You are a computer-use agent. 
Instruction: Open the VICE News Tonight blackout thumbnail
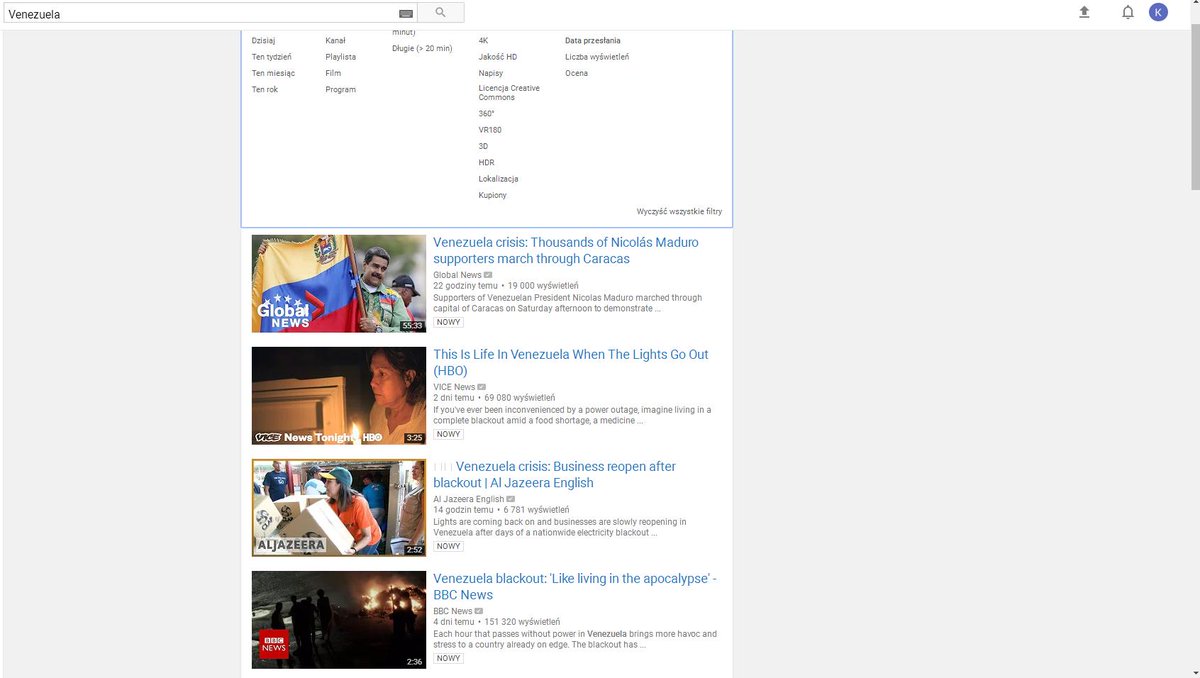pyautogui.click(x=339, y=395)
